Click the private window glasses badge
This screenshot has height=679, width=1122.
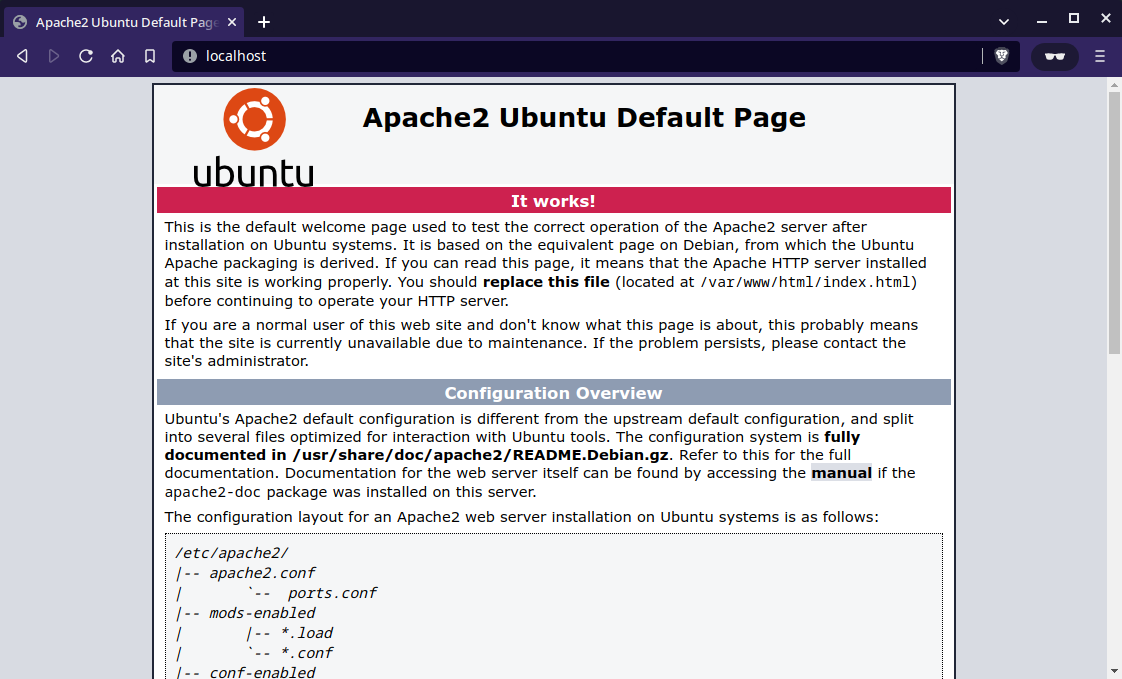[x=1054, y=56]
